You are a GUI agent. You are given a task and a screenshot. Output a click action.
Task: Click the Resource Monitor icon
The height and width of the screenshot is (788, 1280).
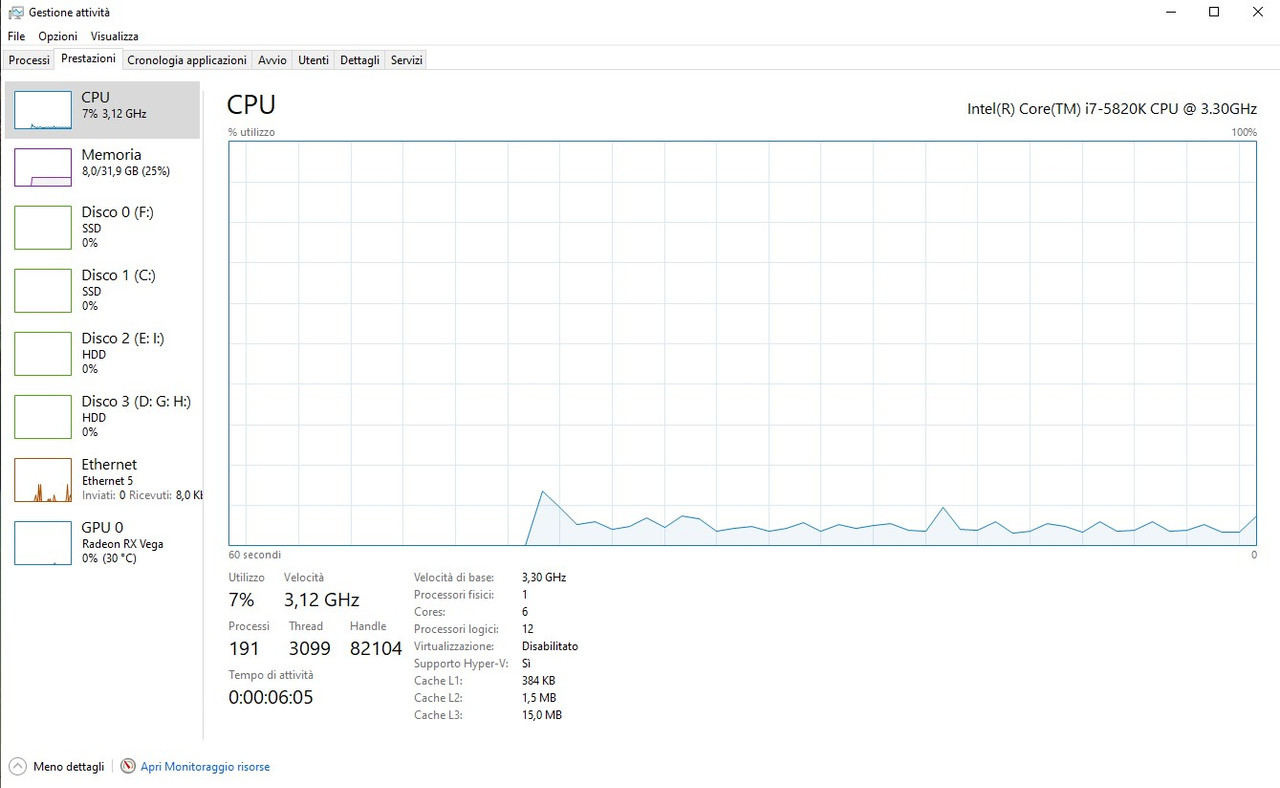128,766
